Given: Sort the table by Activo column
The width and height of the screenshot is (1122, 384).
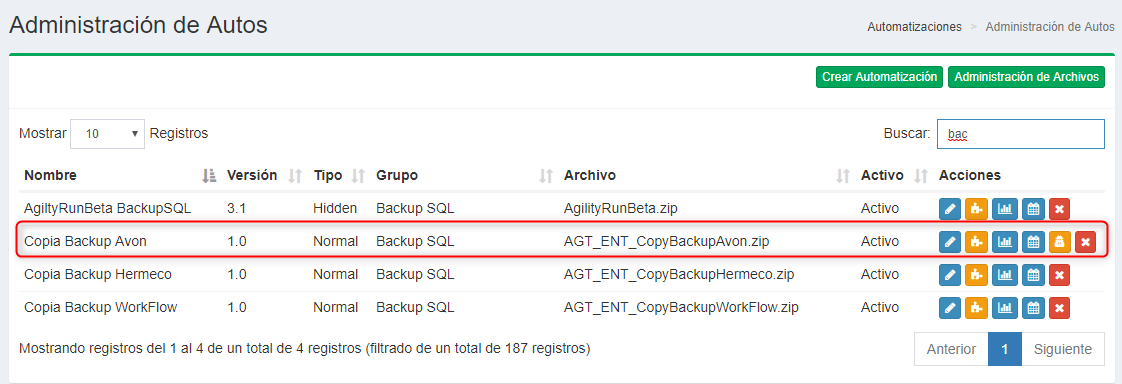Looking at the screenshot, I should pyautogui.click(x=894, y=175).
